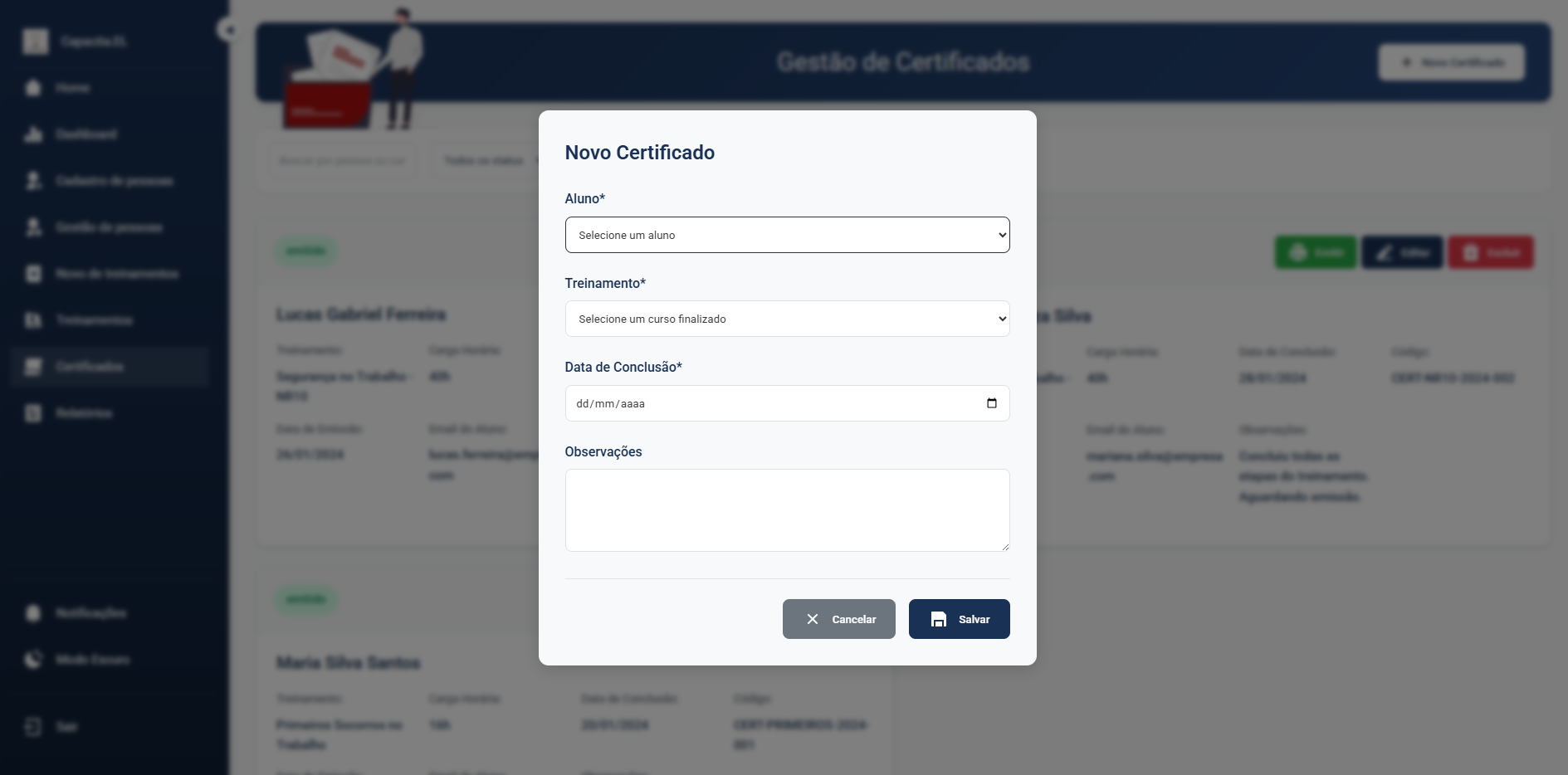
Task: Open Dashboard from the sidebar chart icon
Action: click(x=33, y=134)
